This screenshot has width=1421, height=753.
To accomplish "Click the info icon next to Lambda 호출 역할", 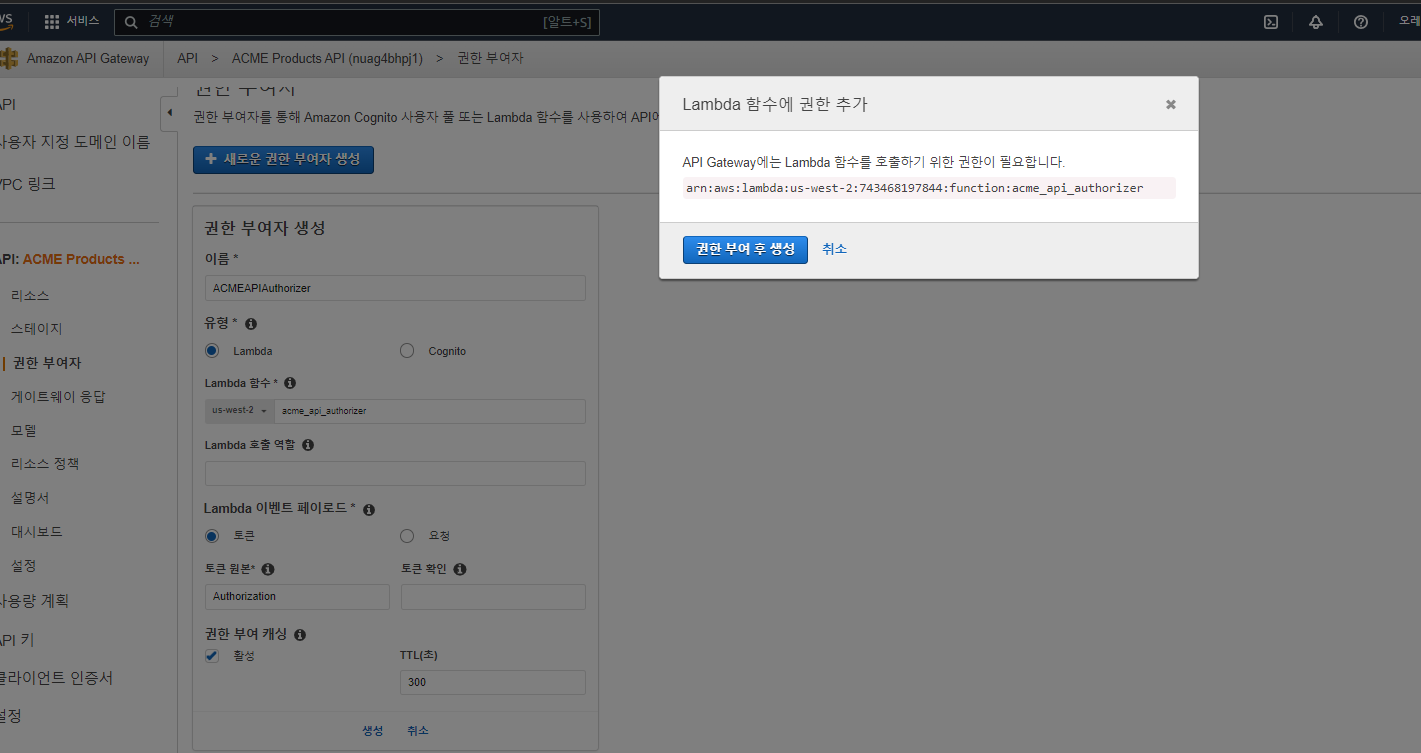I will 308,445.
